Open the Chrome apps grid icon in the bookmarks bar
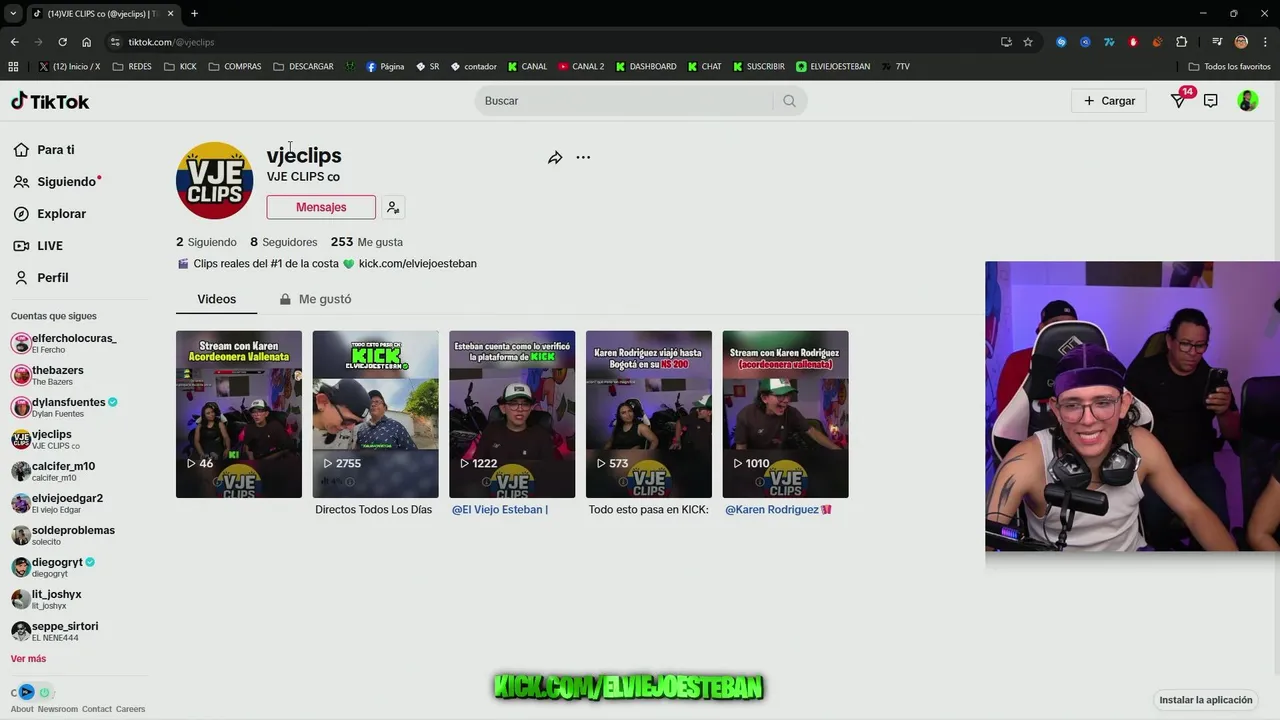Screen dimensions: 1280x720 (x=13, y=66)
